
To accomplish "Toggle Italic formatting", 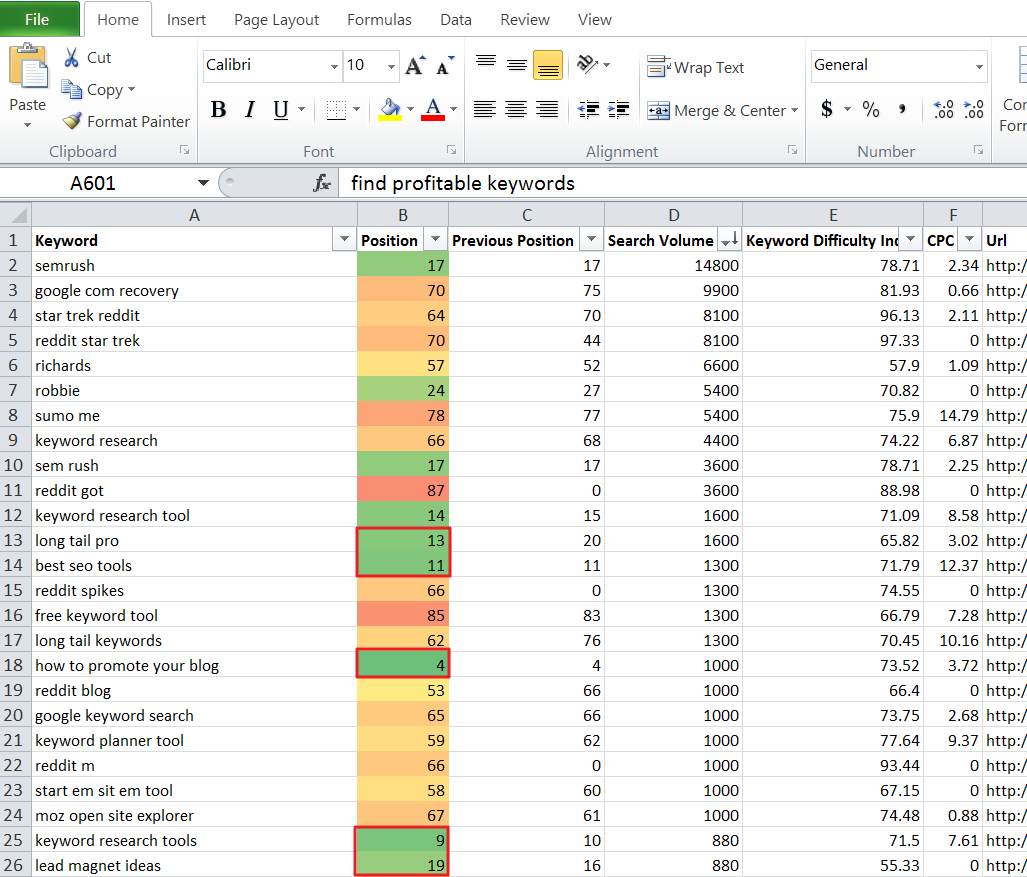I will pos(249,110).
